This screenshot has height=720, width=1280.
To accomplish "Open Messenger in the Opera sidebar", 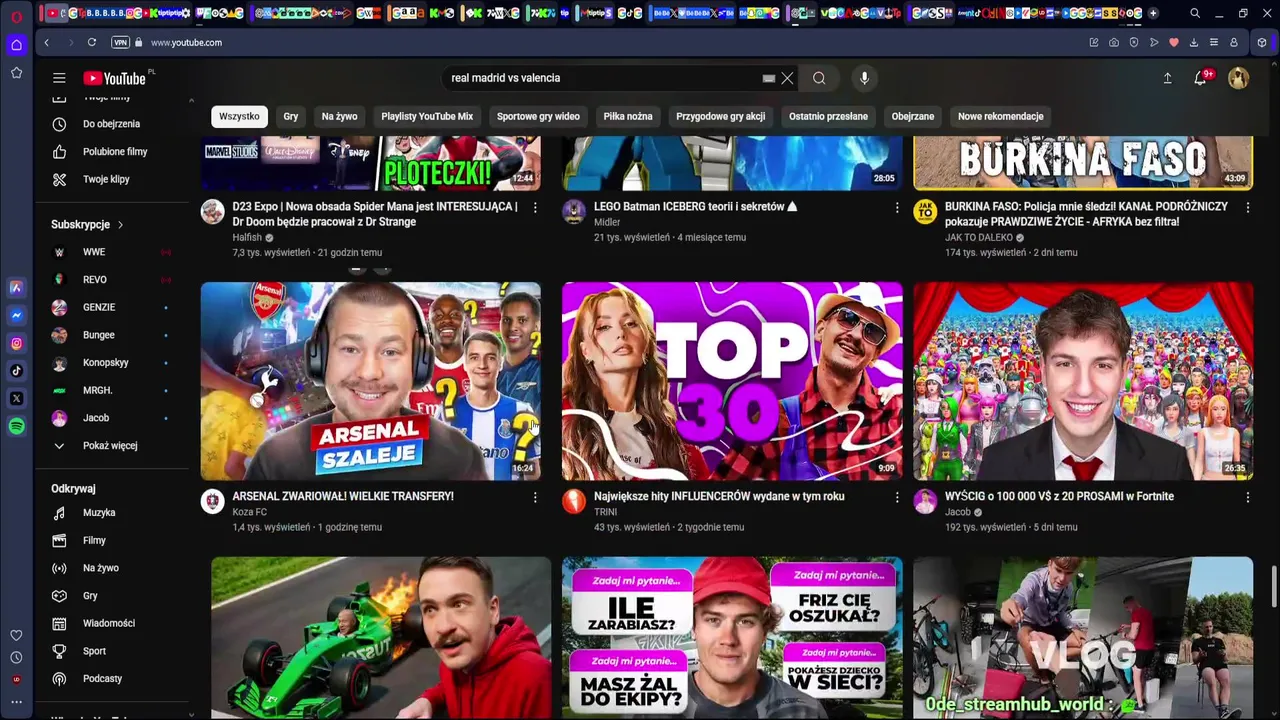I will [x=16, y=315].
